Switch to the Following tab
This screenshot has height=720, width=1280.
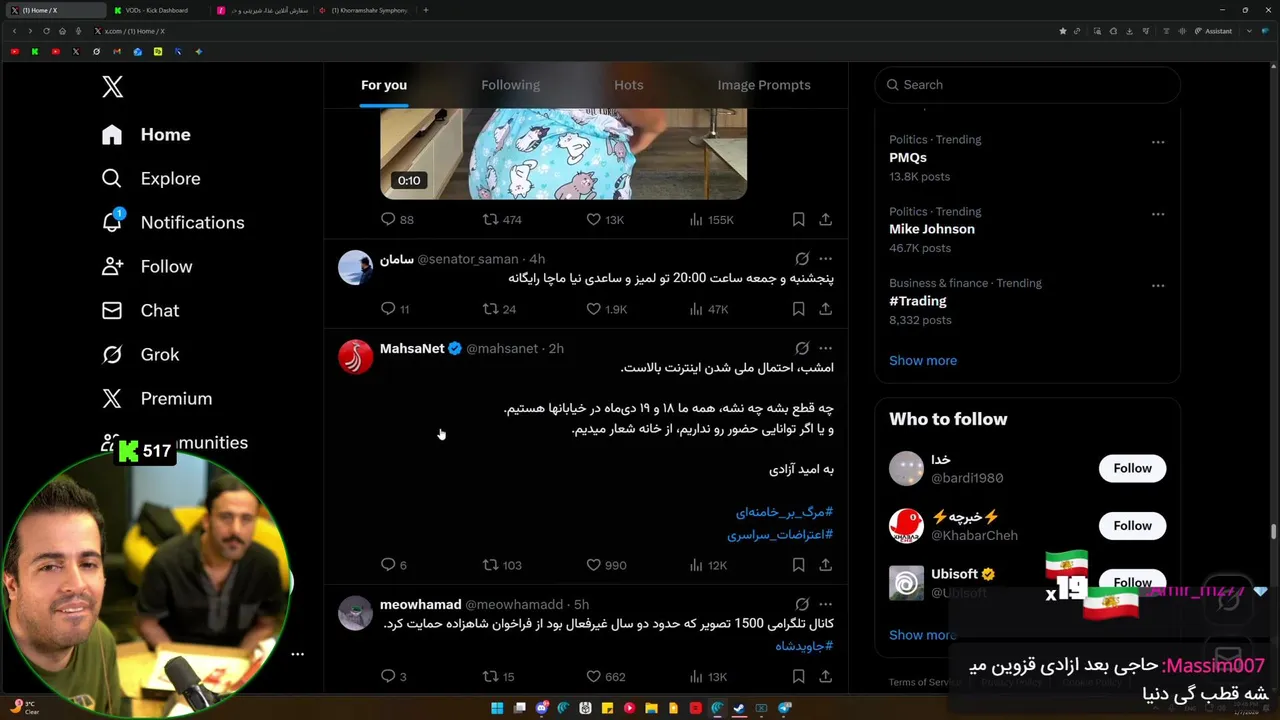(510, 85)
